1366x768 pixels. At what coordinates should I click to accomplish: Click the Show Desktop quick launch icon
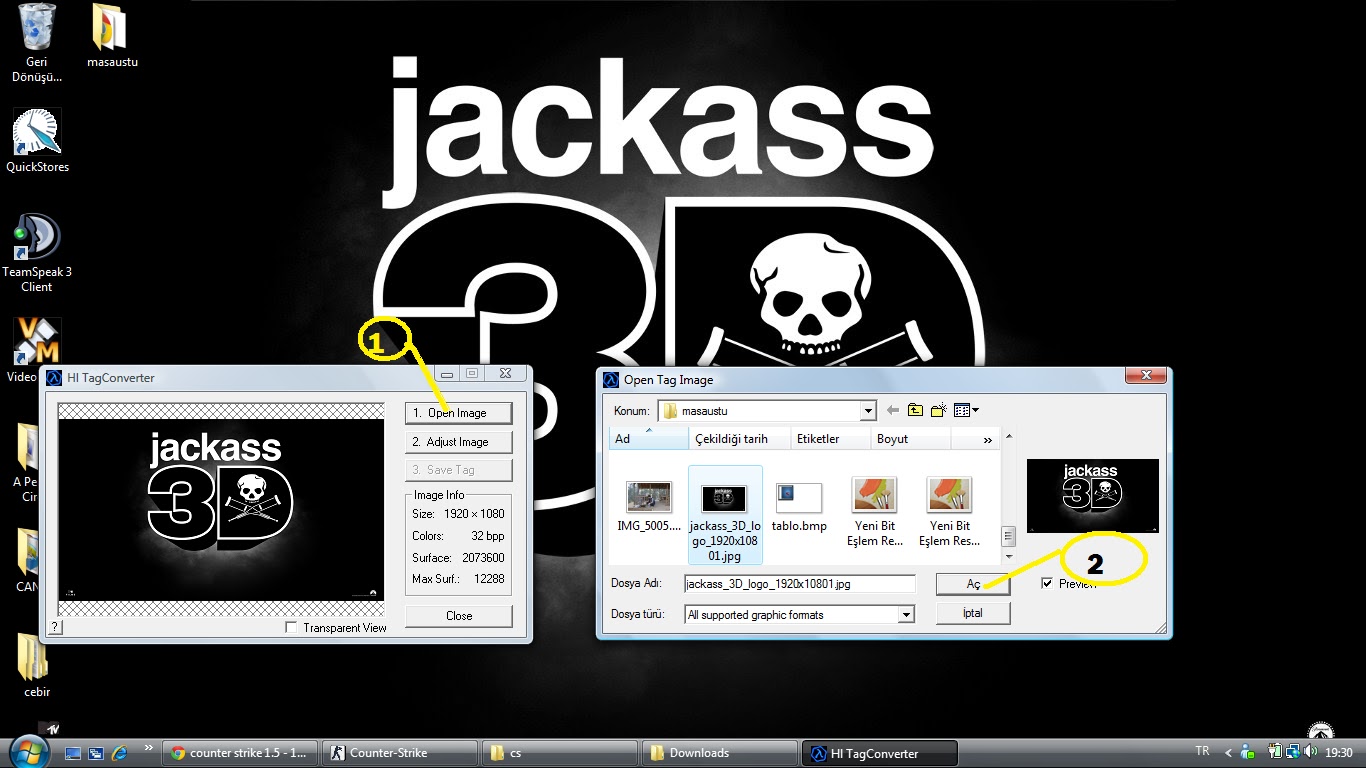72,753
